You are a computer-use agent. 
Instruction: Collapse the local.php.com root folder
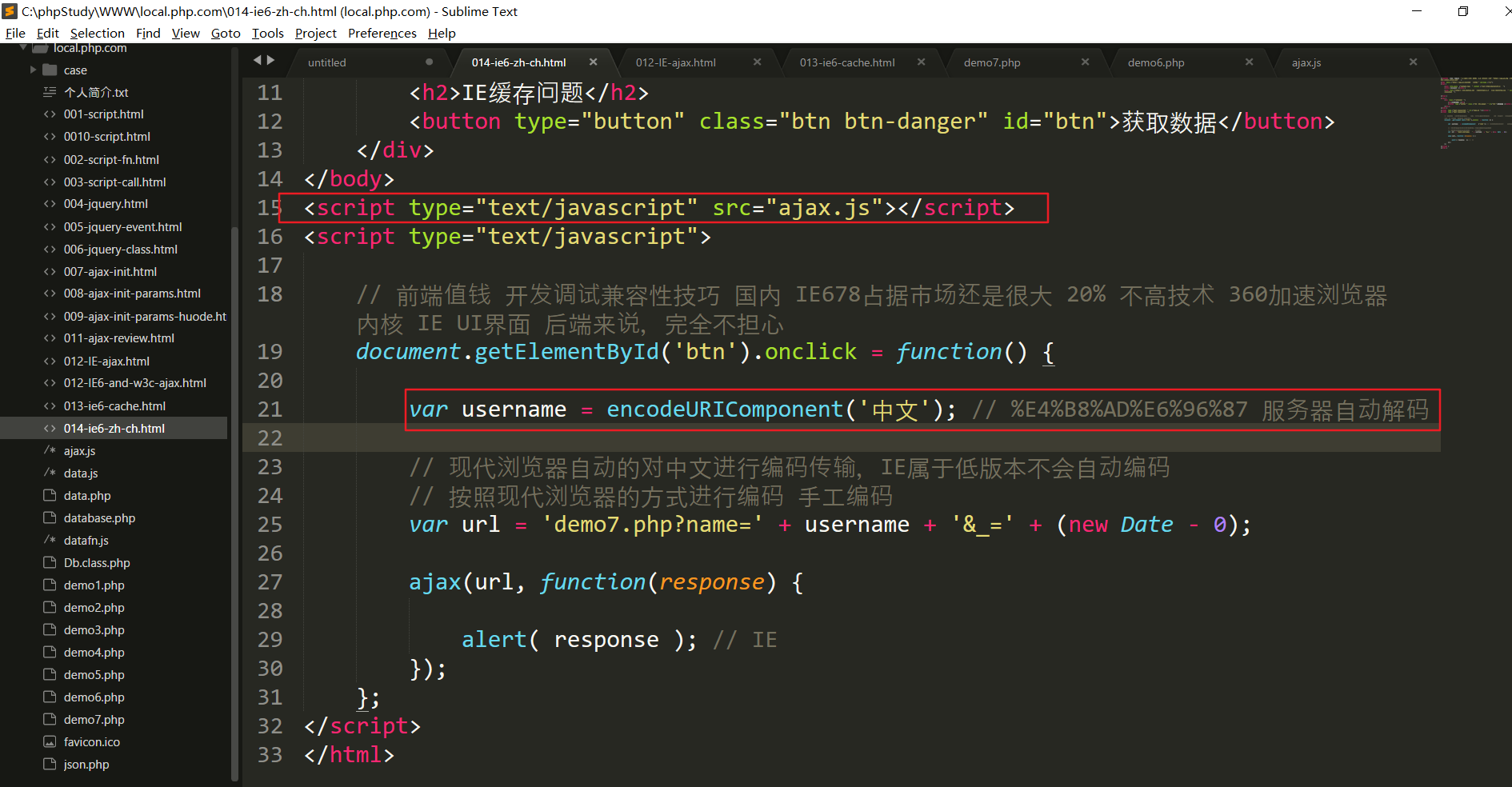pos(23,49)
